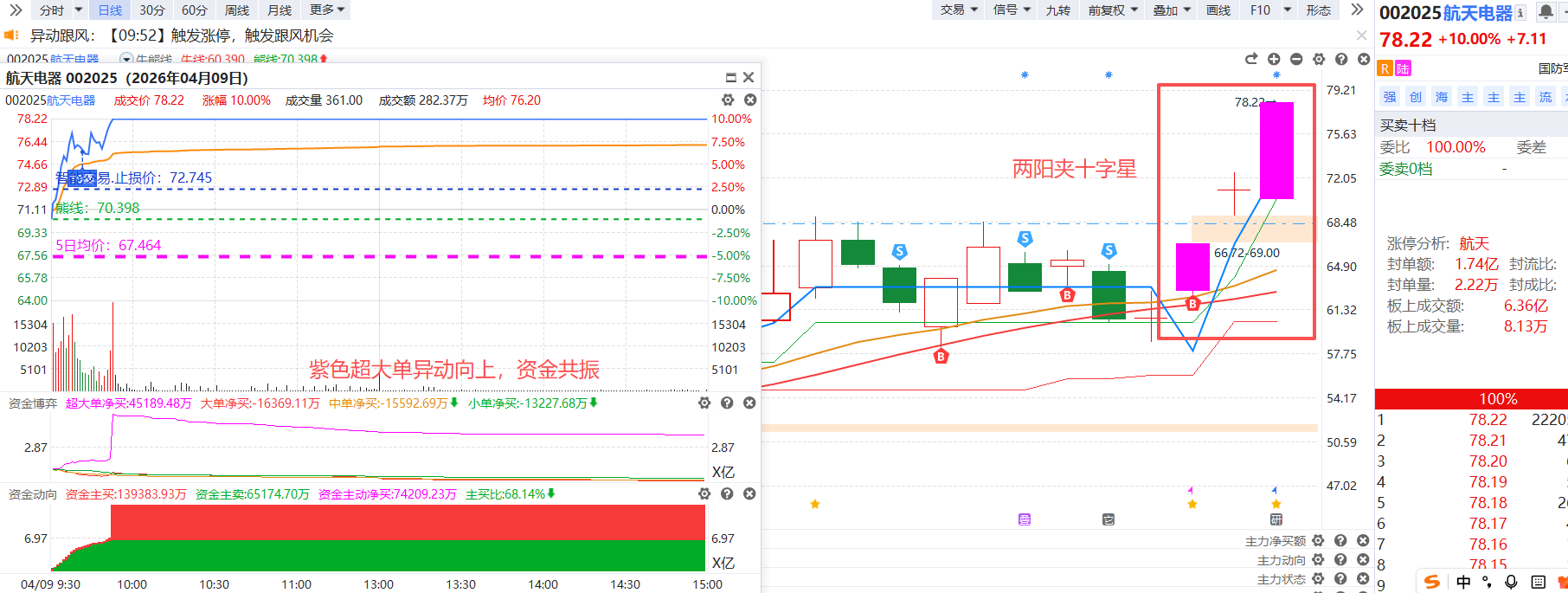Open the 信号 signal dropdown
Viewport: 1568px width, 593px height.
pyautogui.click(x=1012, y=10)
